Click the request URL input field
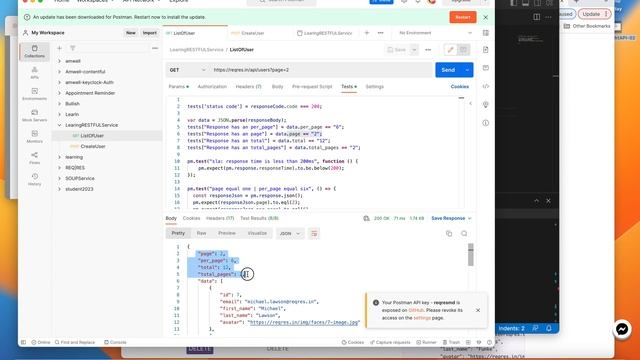Screen dimensions: 640x360 coord(321,70)
